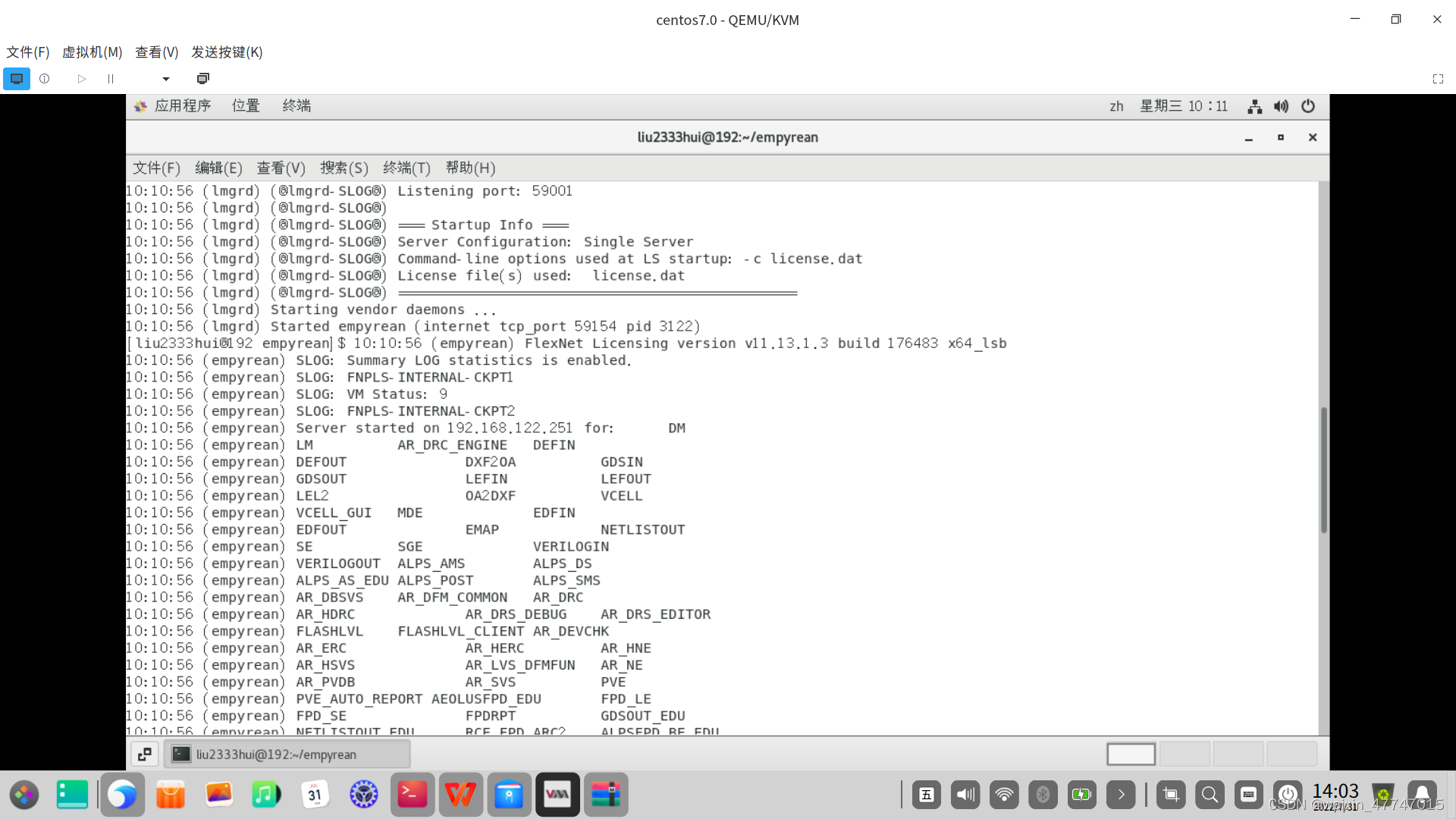Open the shutdown options dropdown arrow
This screenshot has width=1456, height=819.
(166, 79)
